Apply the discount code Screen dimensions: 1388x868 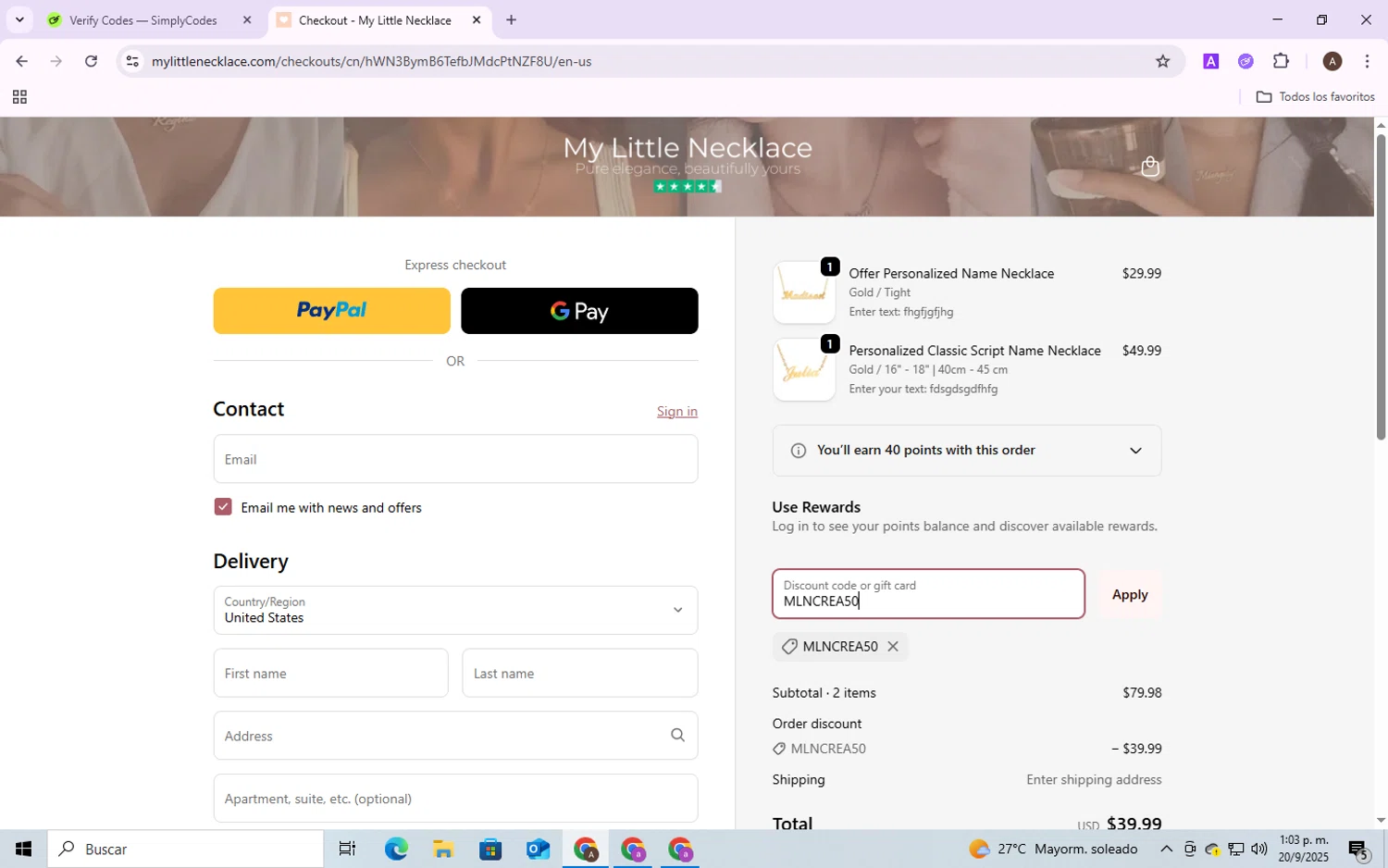1130,595
